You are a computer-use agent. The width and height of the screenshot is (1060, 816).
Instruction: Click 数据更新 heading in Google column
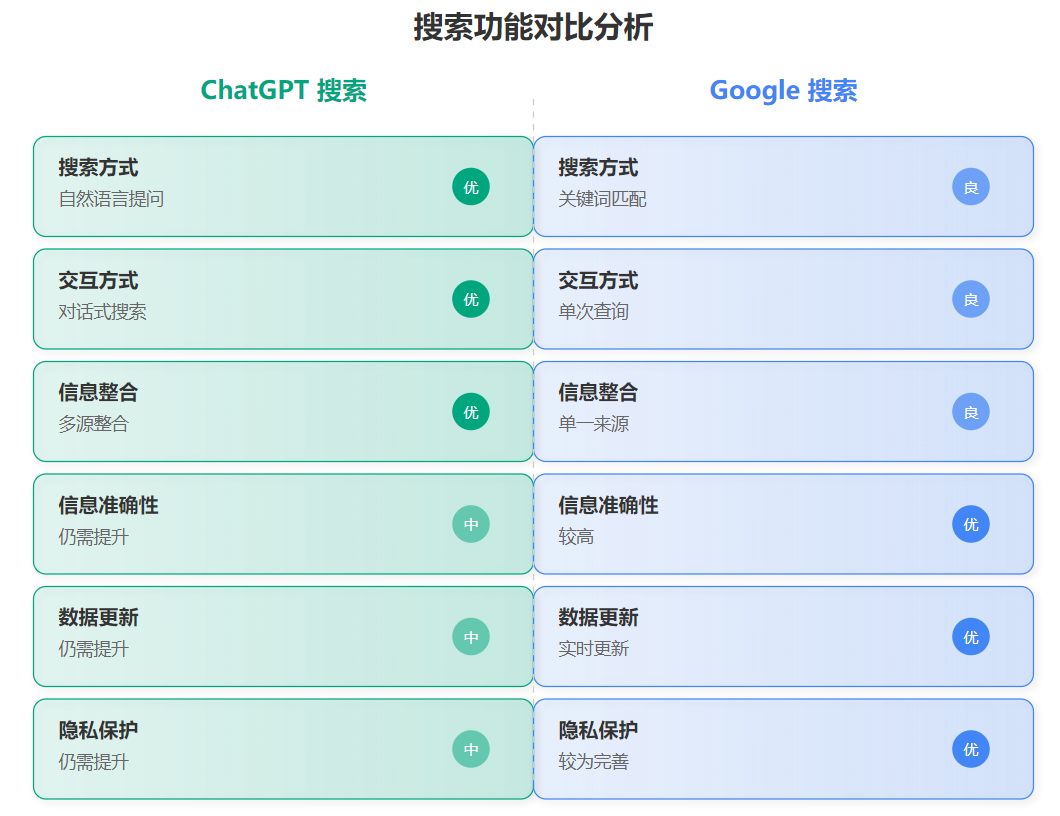(x=598, y=618)
